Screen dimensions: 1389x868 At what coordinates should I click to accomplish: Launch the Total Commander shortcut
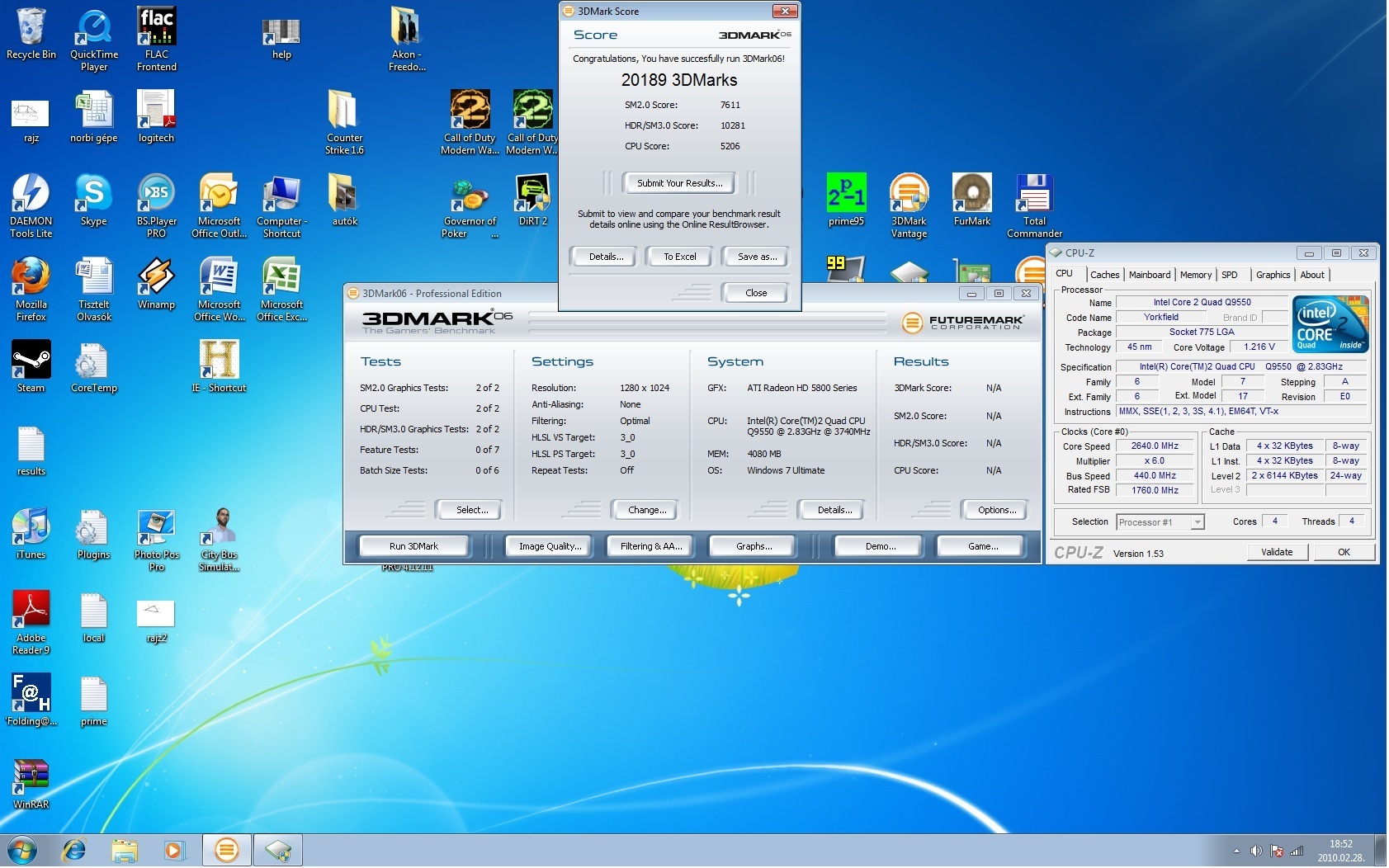pos(1033,195)
